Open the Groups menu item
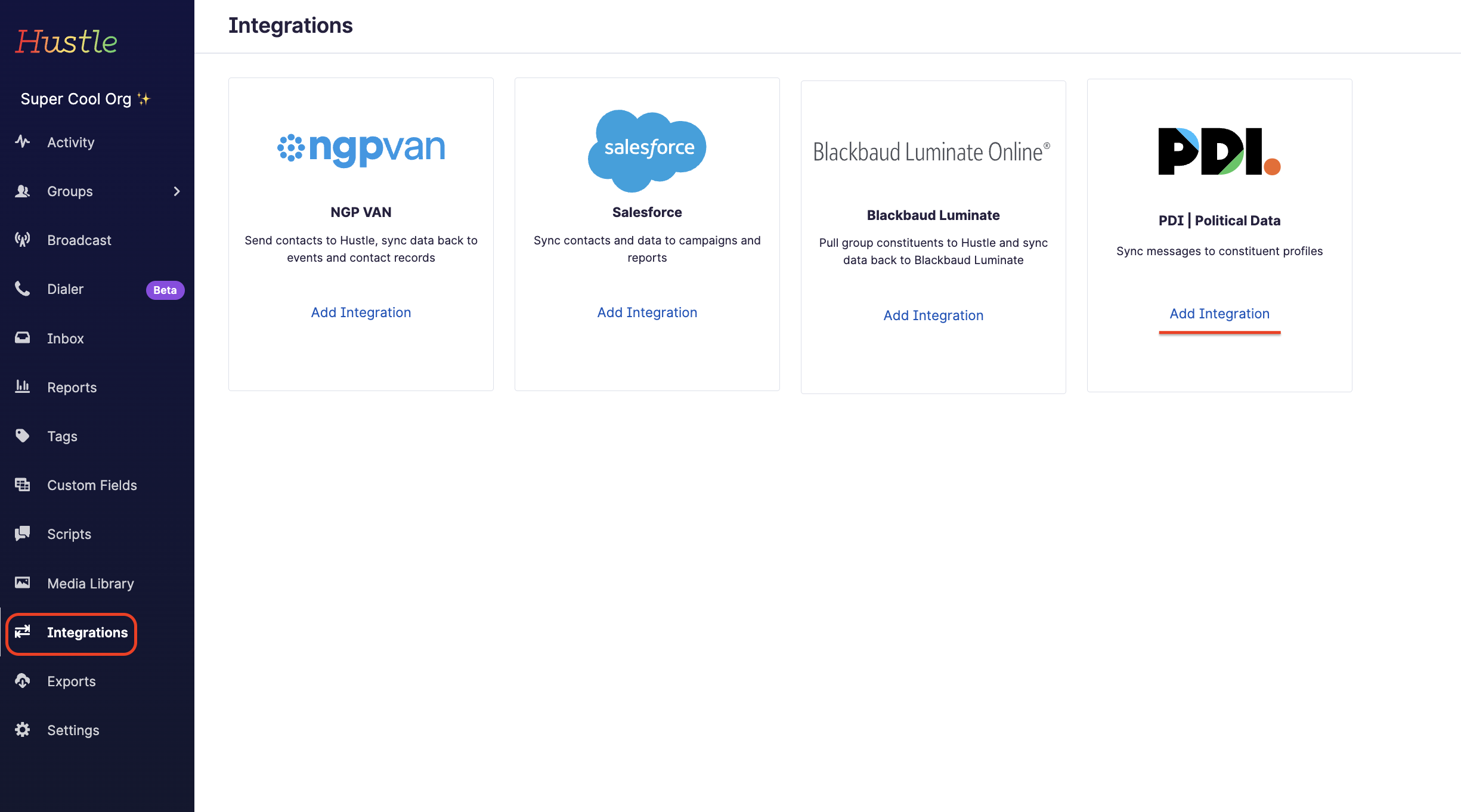Image resolution: width=1461 pixels, height=812 pixels. point(70,191)
